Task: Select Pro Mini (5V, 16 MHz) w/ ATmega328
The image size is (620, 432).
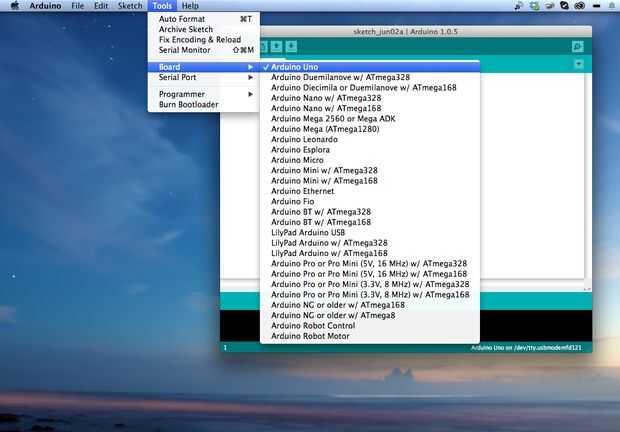Action: tap(370, 264)
